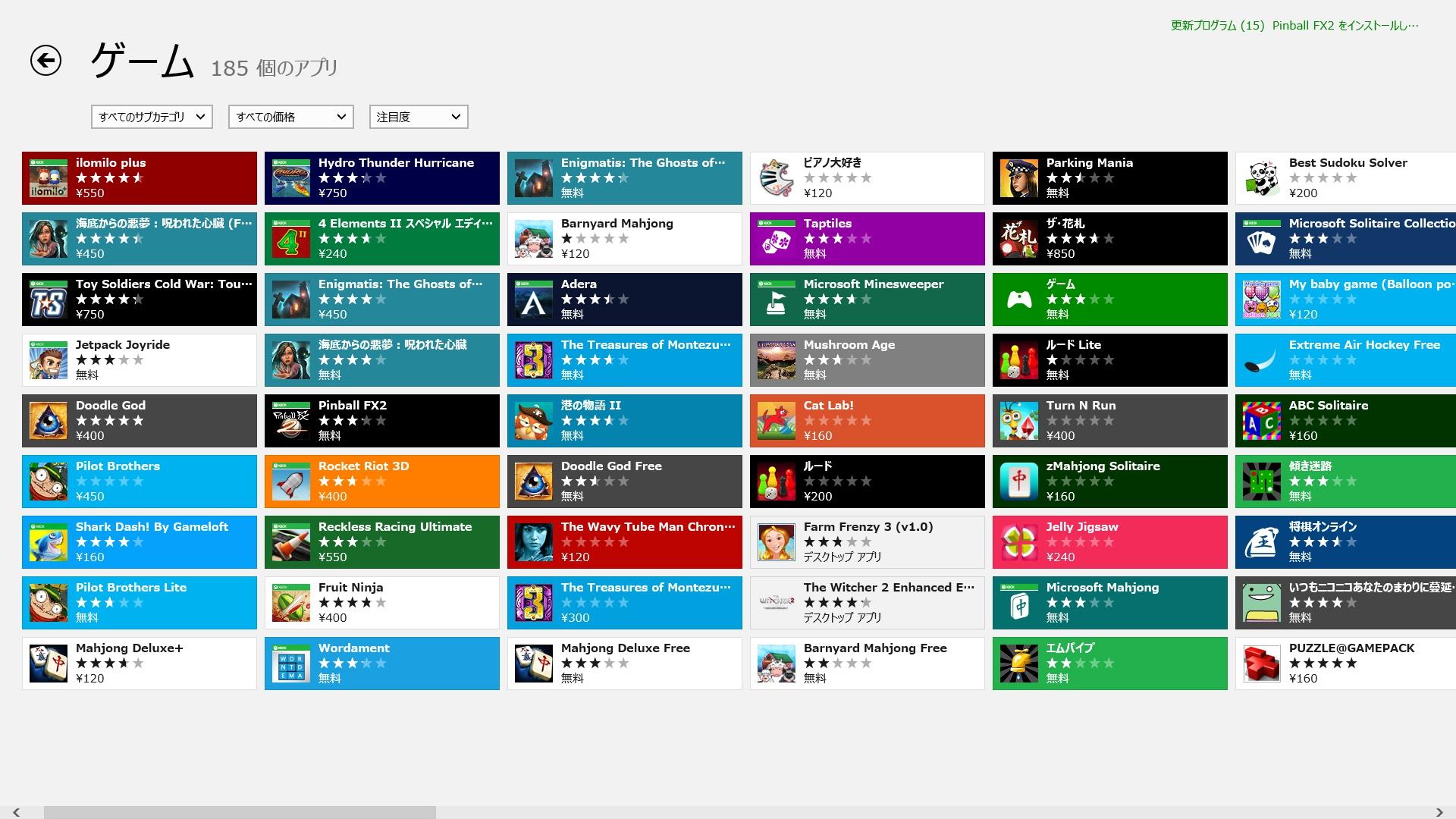Click the Fruit Ninja game icon
This screenshot has height=819, width=1456.
pos(291,603)
